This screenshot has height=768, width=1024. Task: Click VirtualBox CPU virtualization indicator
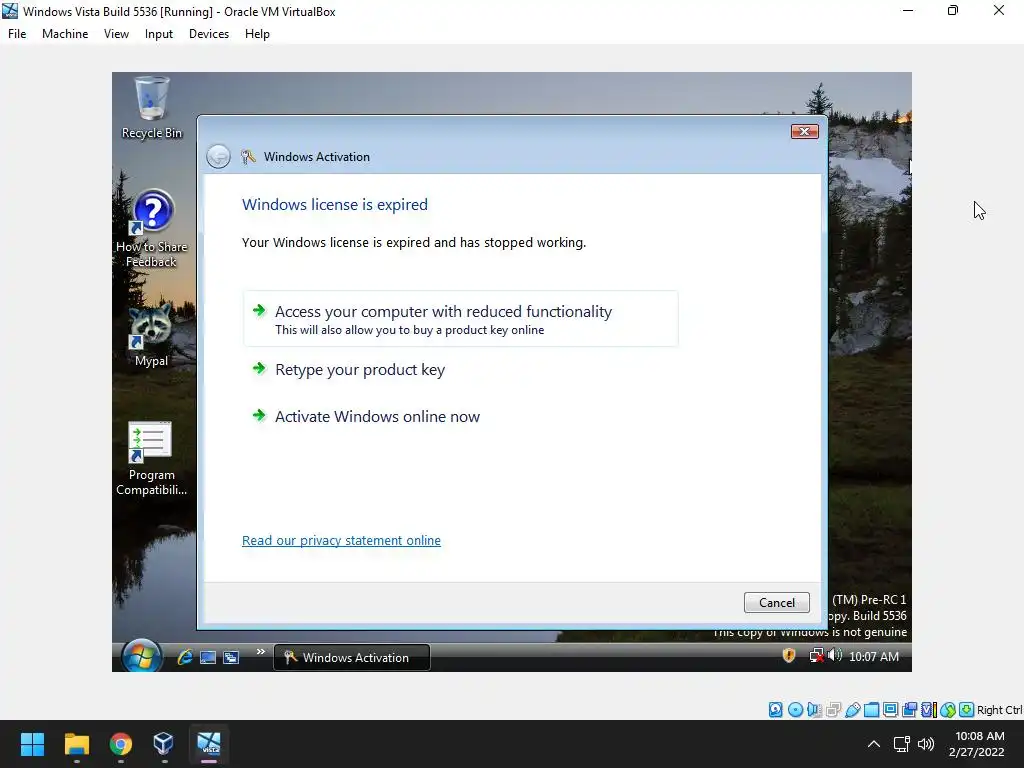(928, 710)
